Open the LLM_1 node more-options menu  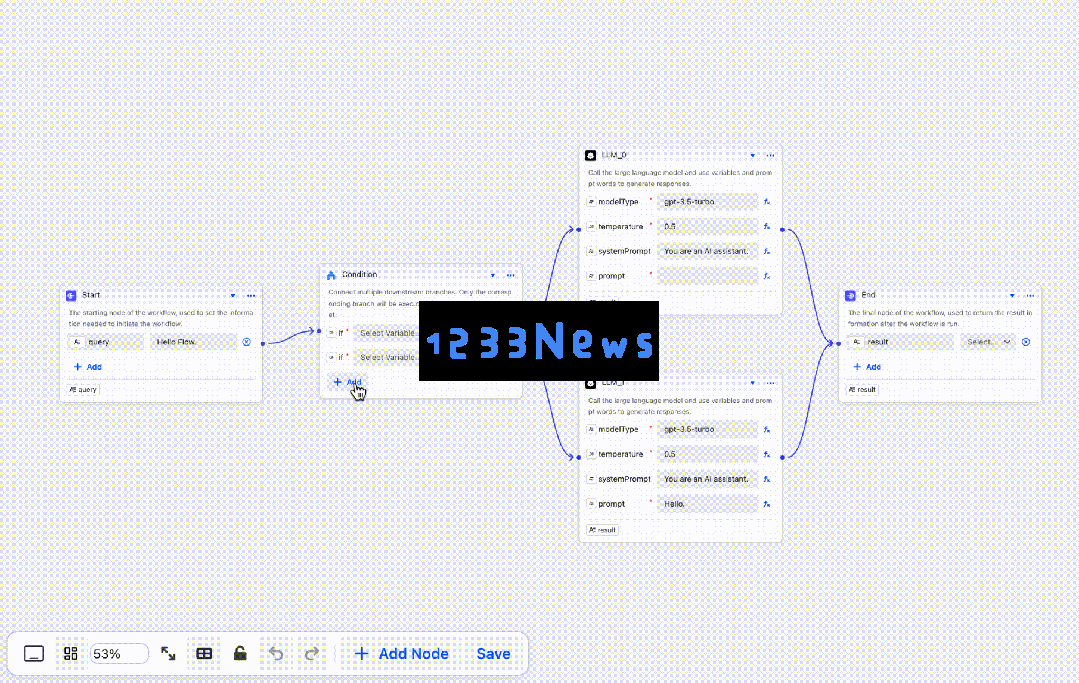770,383
